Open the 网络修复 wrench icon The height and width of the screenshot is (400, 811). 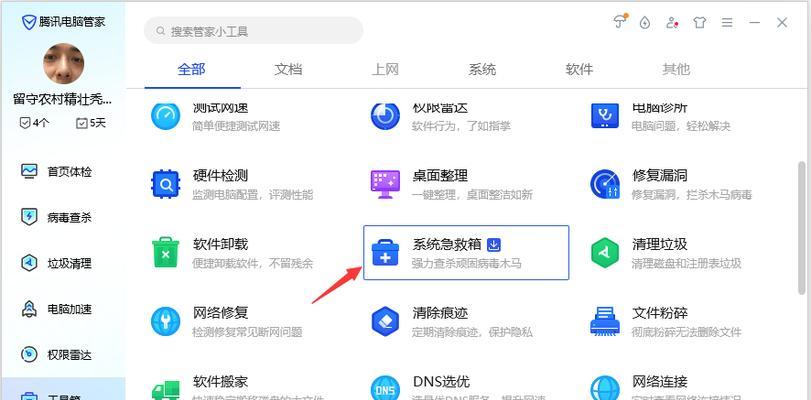tap(166, 321)
